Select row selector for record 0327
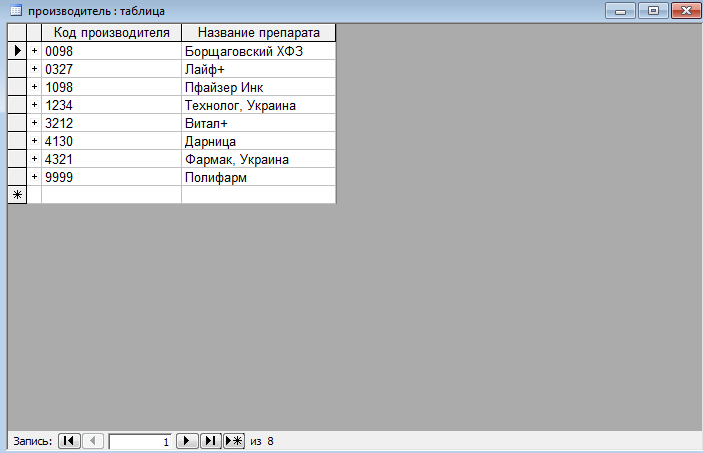Image resolution: width=703 pixels, height=453 pixels. coord(17,69)
